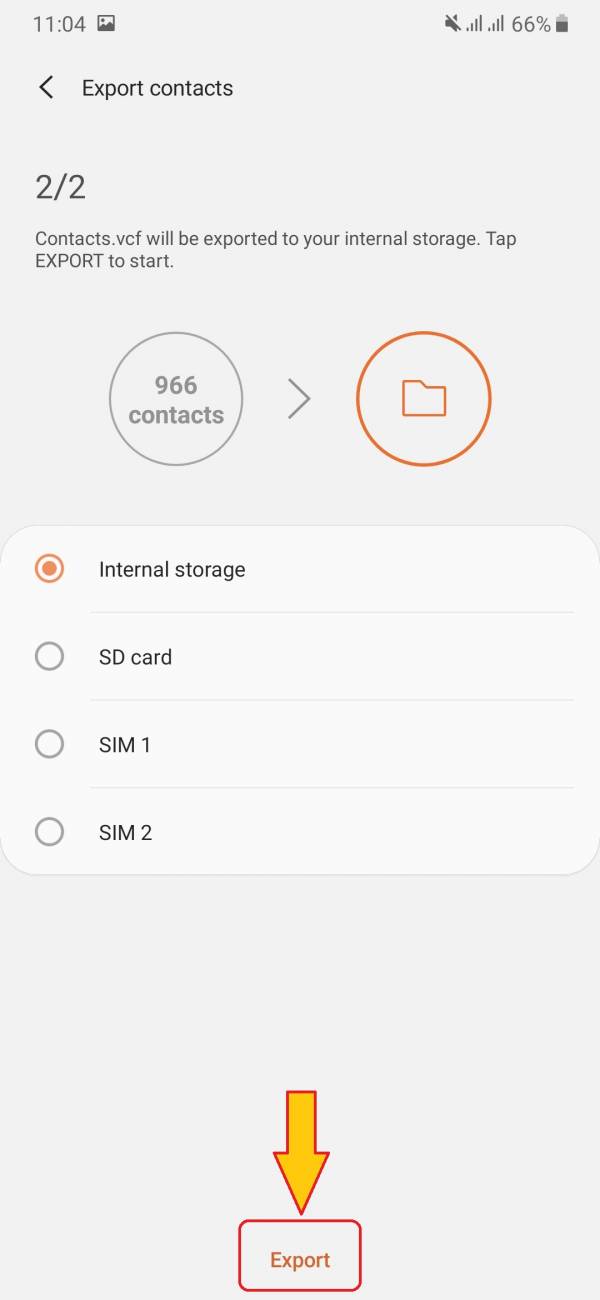Tap the SD card label text
600x1300 pixels.
(135, 657)
